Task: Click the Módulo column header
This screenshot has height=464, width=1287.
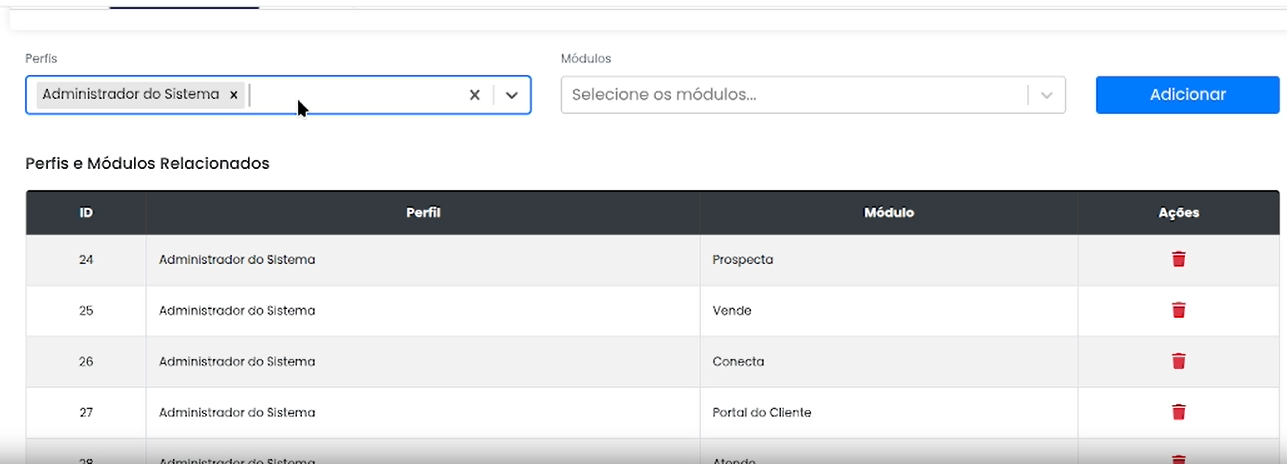Action: click(888, 213)
